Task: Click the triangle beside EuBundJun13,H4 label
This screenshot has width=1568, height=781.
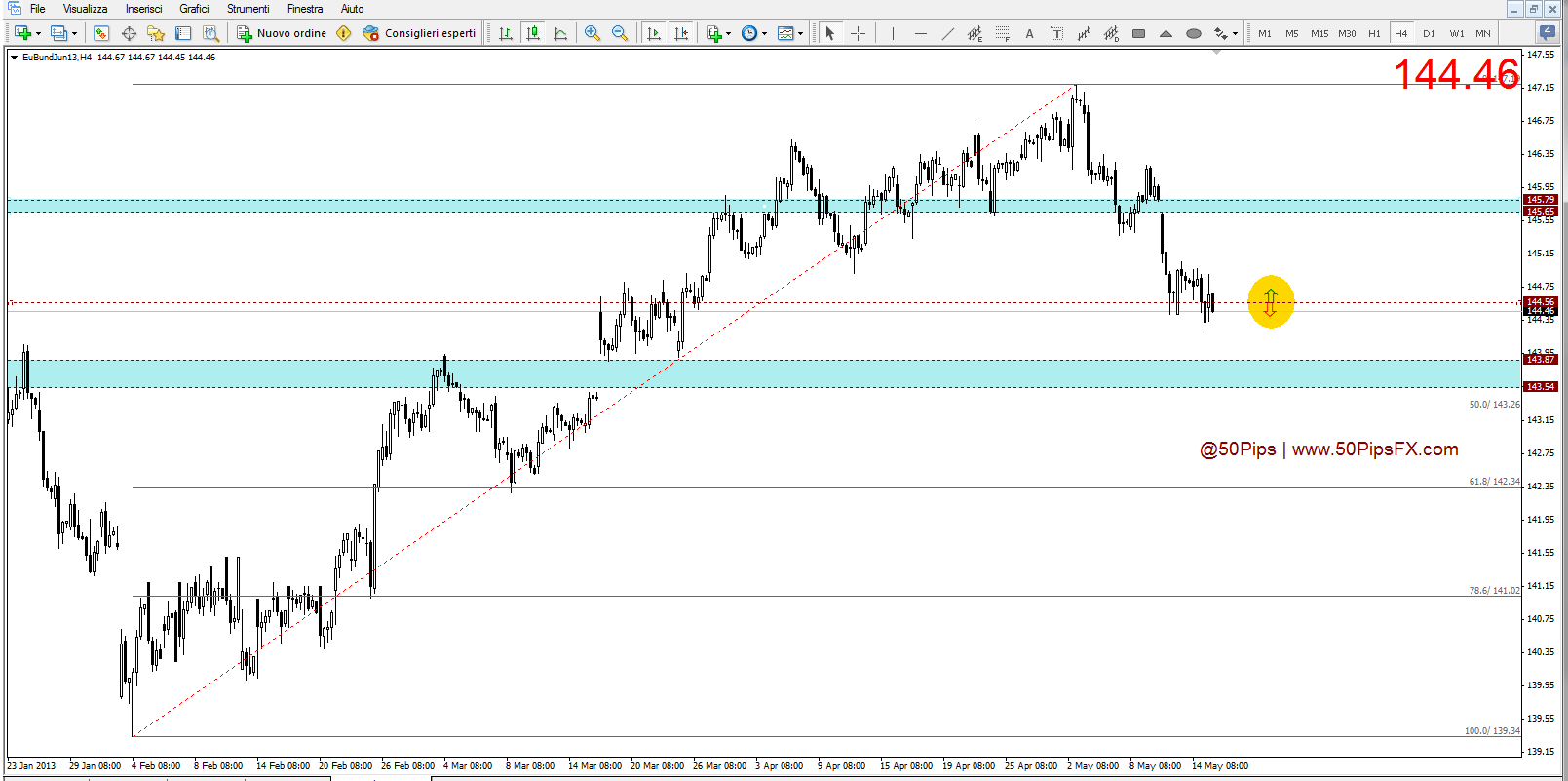Action: coord(14,57)
